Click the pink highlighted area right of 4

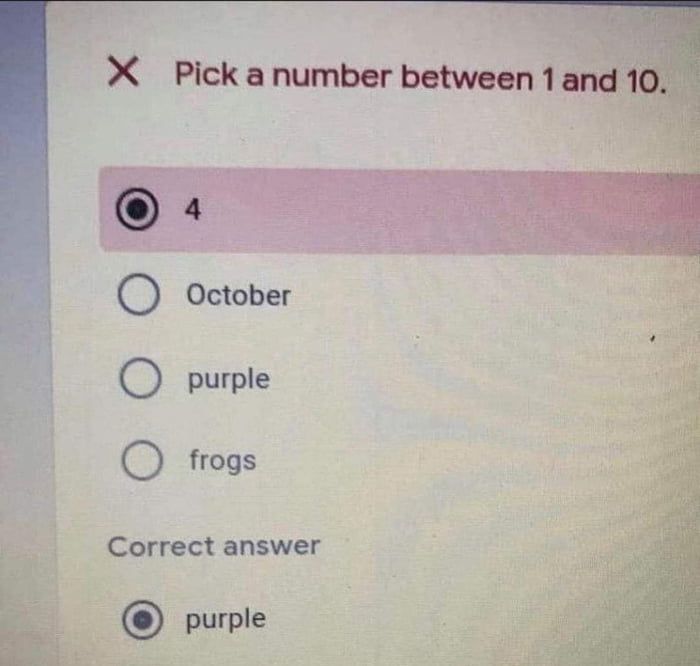click(450, 210)
